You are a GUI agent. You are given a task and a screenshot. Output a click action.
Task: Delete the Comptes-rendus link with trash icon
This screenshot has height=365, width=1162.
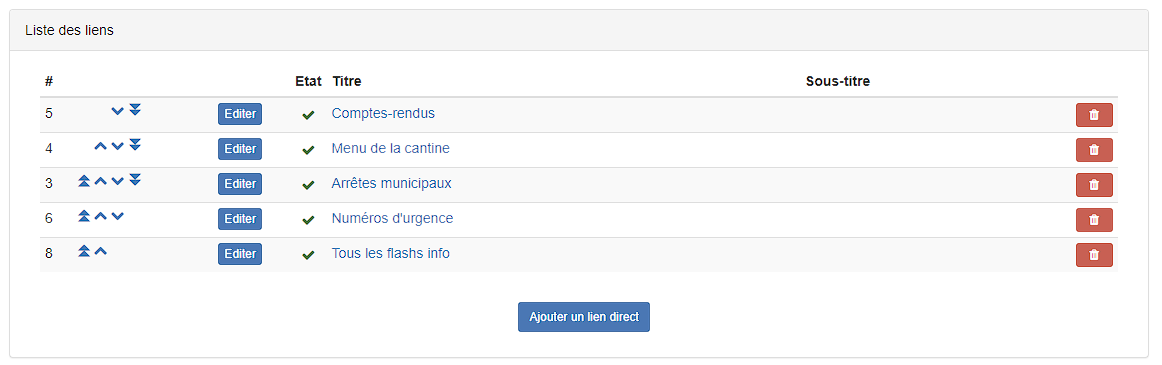1094,115
